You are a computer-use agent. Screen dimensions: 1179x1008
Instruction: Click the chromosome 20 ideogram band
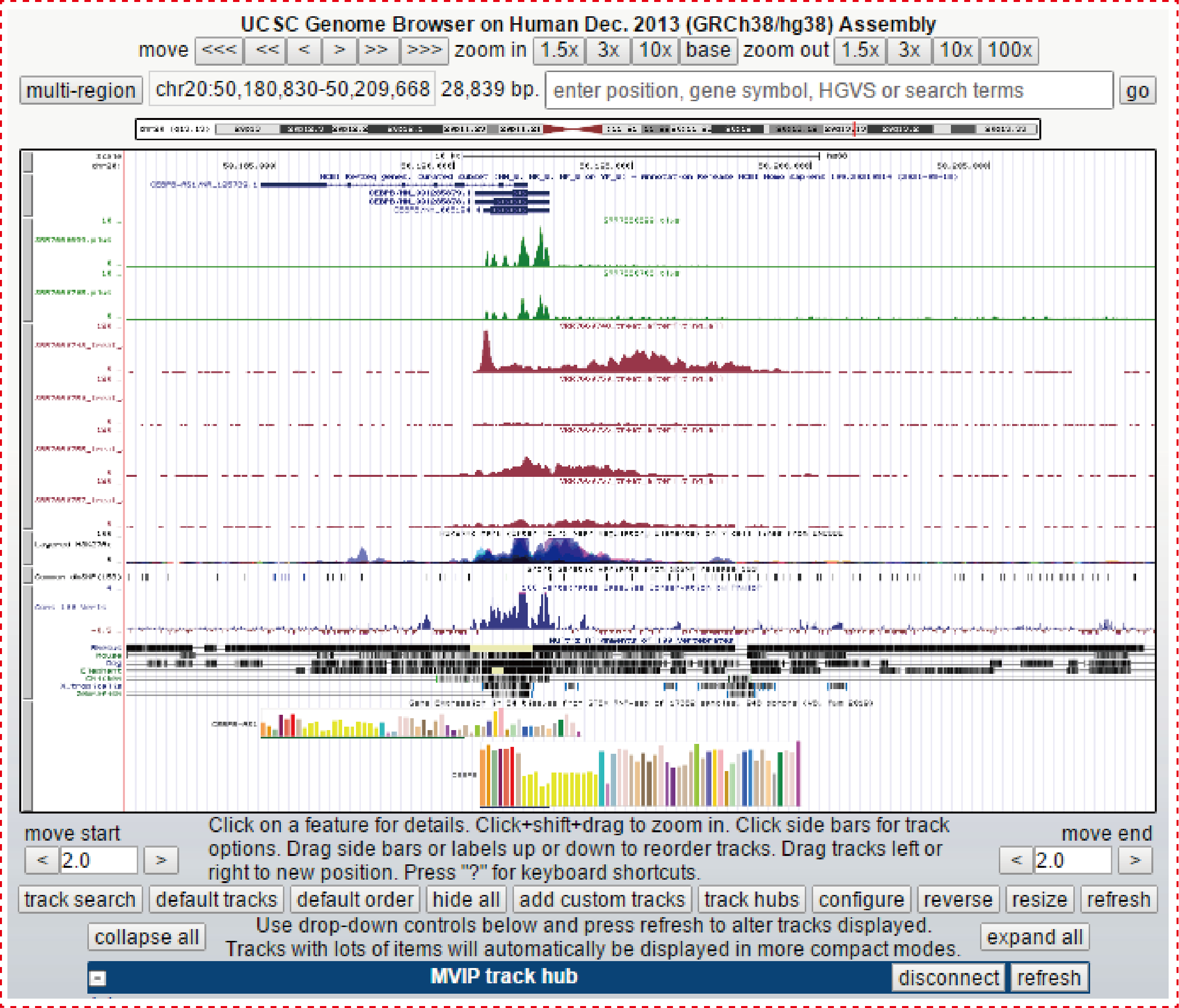tap(588, 129)
